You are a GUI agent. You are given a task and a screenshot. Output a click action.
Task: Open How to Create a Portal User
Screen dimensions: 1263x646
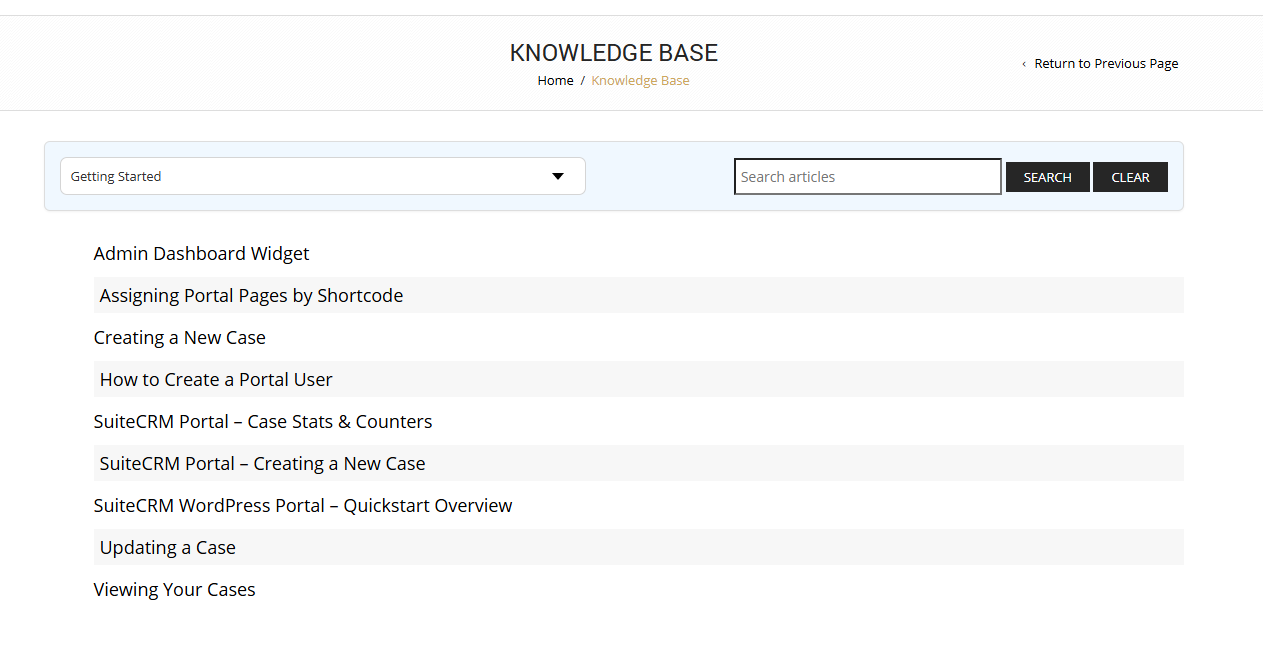click(216, 380)
